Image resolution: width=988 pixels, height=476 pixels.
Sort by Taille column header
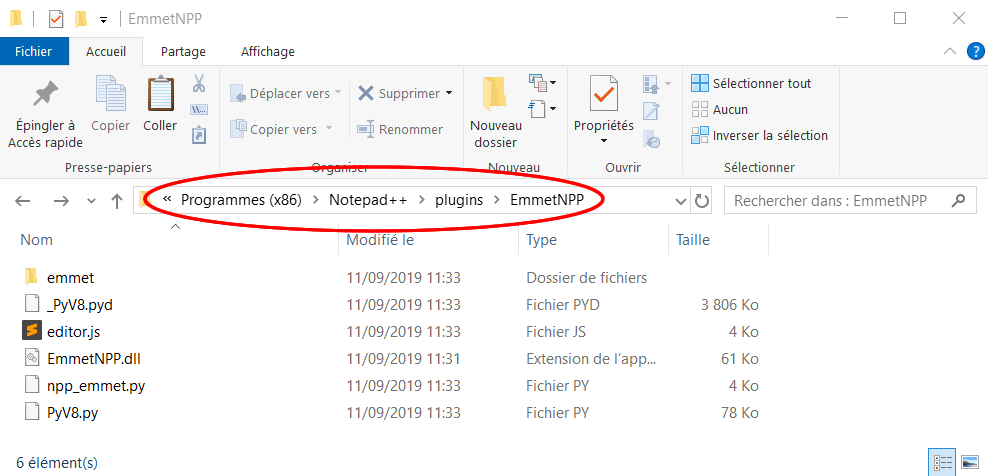point(692,240)
